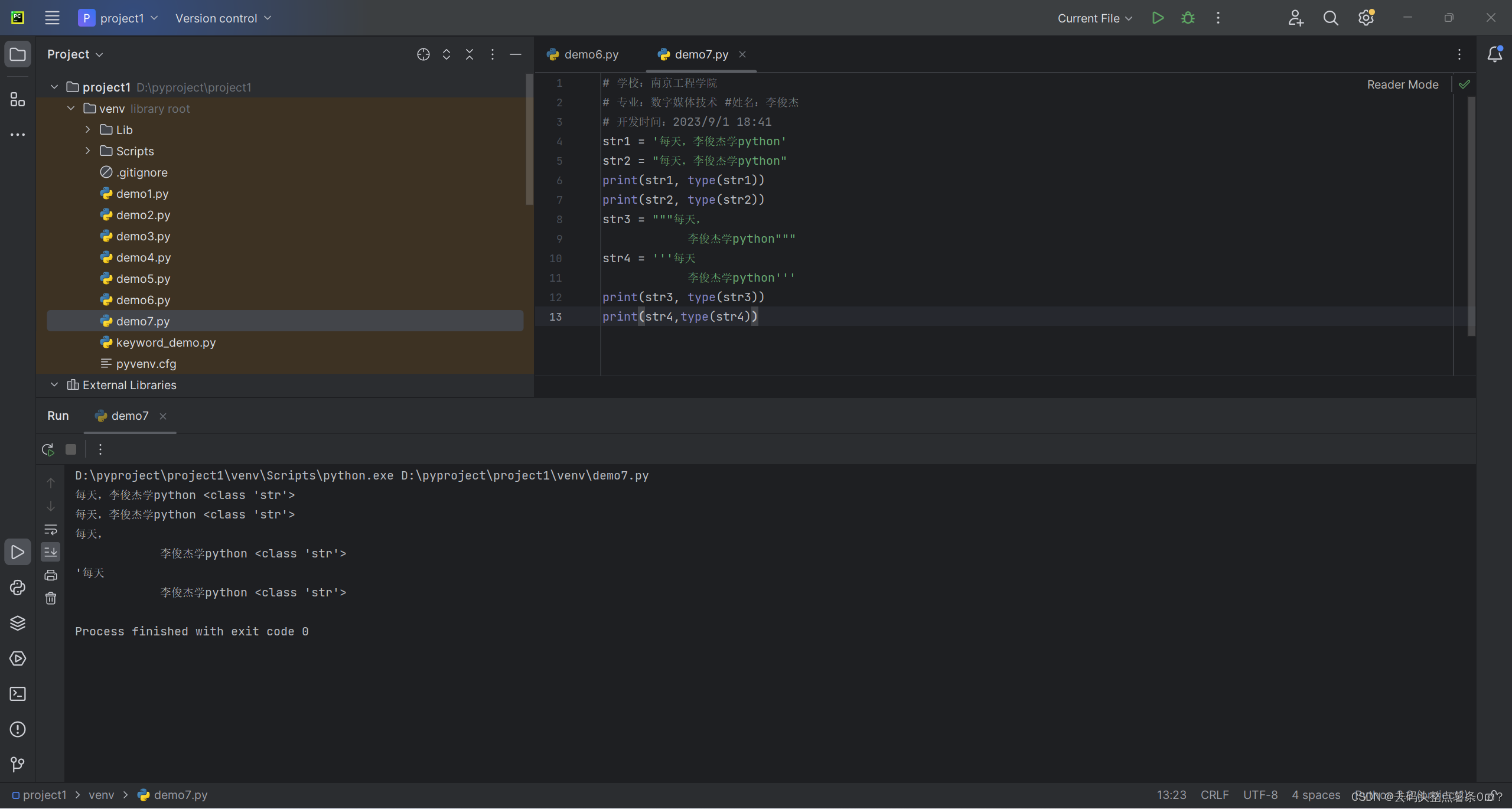The width and height of the screenshot is (1512, 809).
Task: Open the Current File run configuration dropdown
Action: (x=1094, y=18)
